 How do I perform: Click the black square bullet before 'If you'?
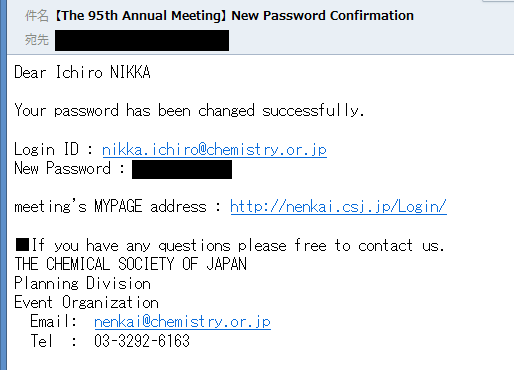(x=23, y=245)
